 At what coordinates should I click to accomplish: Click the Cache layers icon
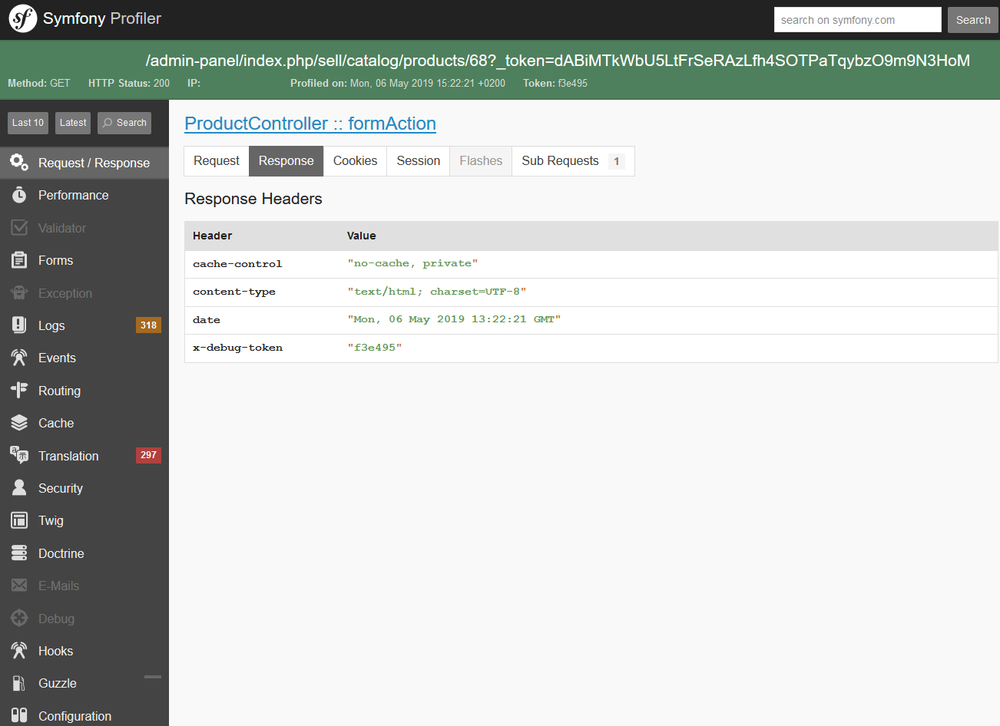coord(19,423)
